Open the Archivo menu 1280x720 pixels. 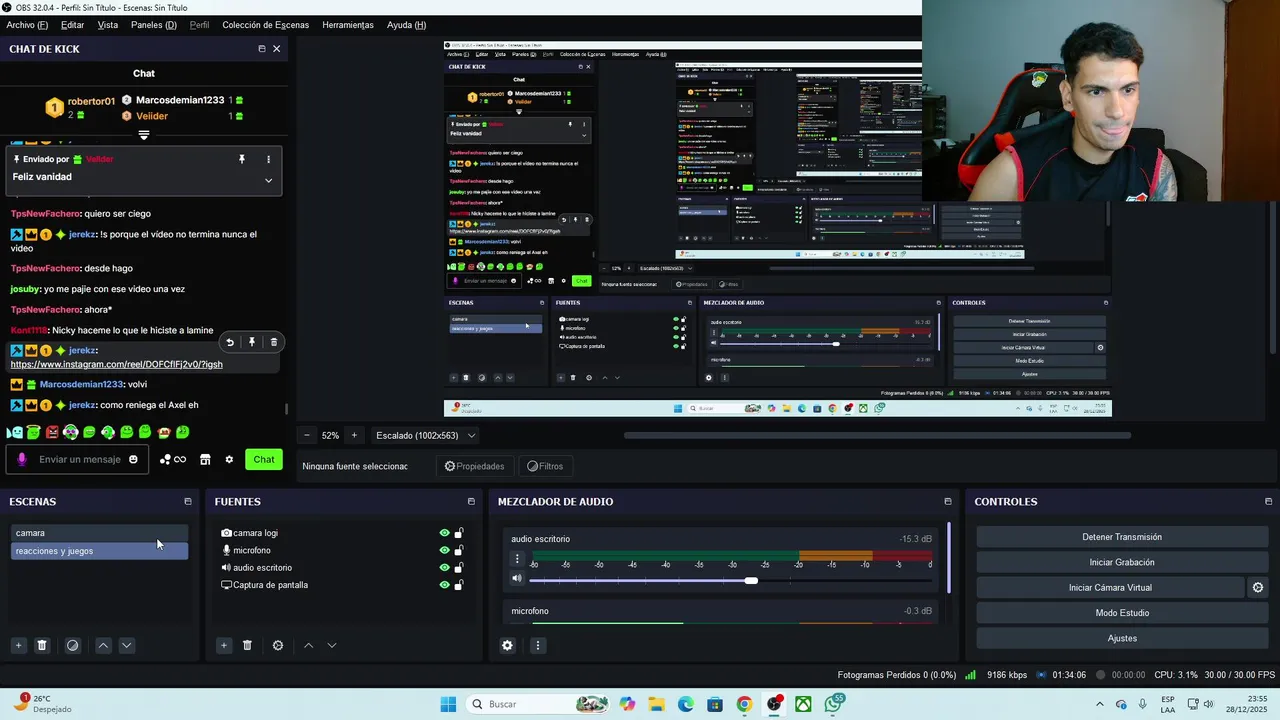pyautogui.click(x=27, y=25)
